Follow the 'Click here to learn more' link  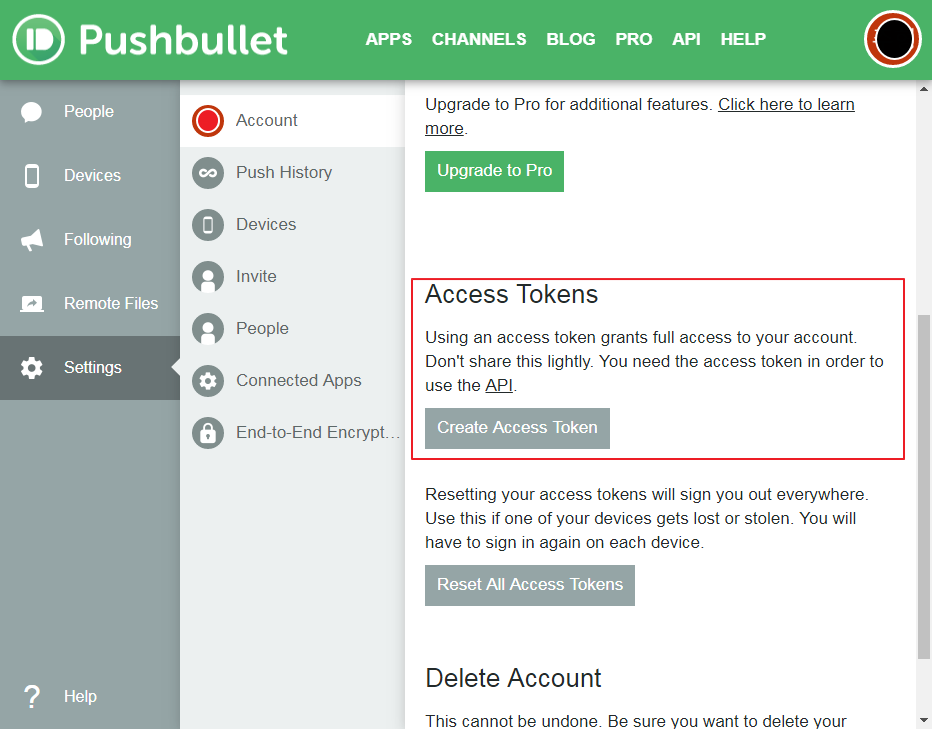point(786,105)
